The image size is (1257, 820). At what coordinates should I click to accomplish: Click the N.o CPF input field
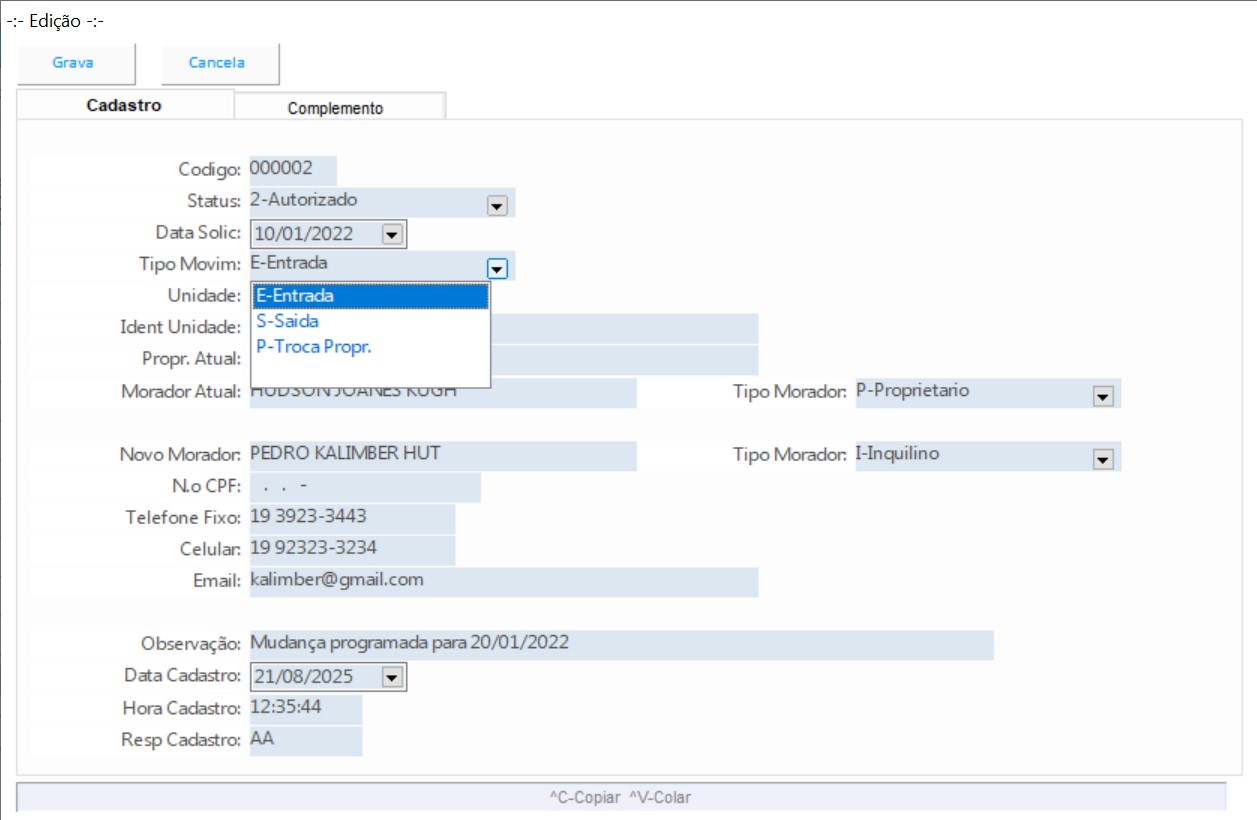[x=364, y=487]
